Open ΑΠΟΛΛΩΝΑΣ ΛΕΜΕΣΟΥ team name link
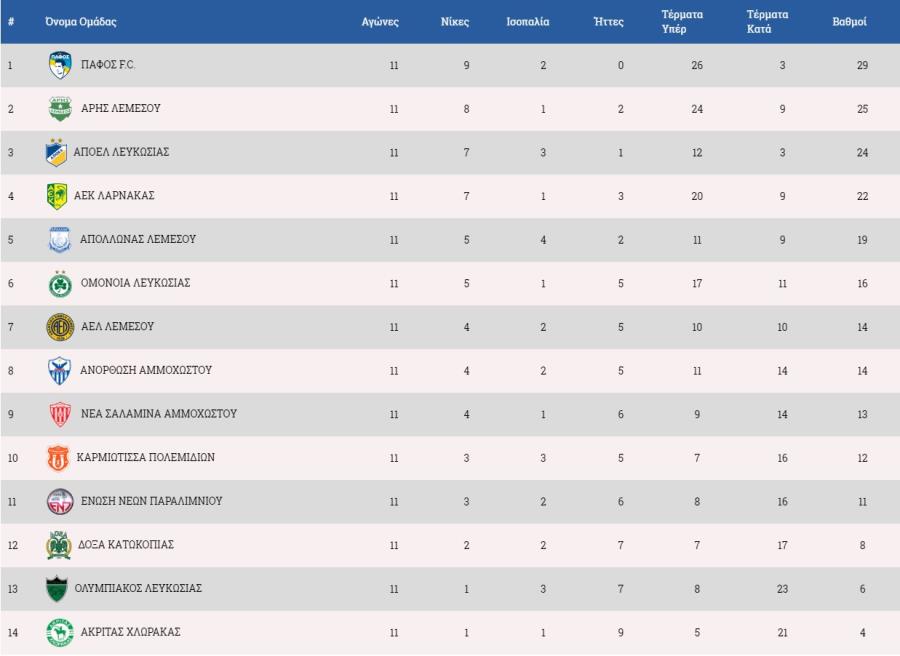Image resolution: width=900 pixels, height=656 pixels. pyautogui.click(x=138, y=239)
